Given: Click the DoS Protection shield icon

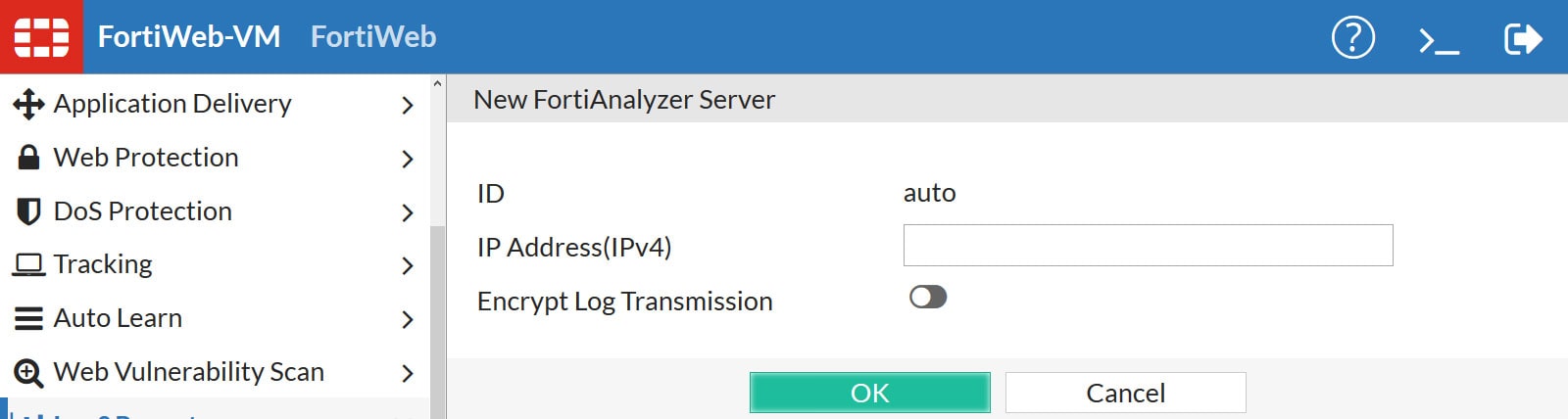Looking at the screenshot, I should point(28,211).
